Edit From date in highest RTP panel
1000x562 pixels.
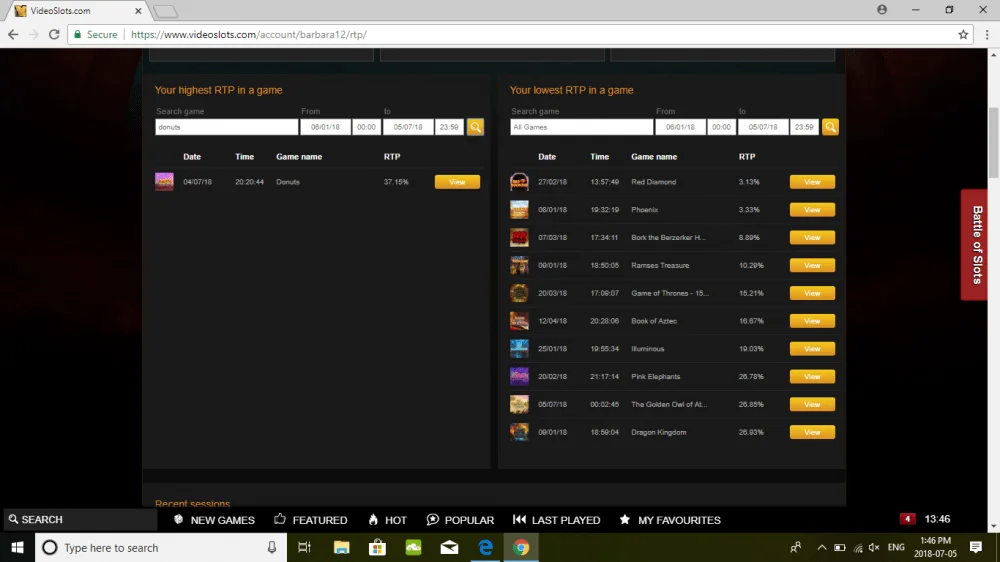click(x=325, y=127)
